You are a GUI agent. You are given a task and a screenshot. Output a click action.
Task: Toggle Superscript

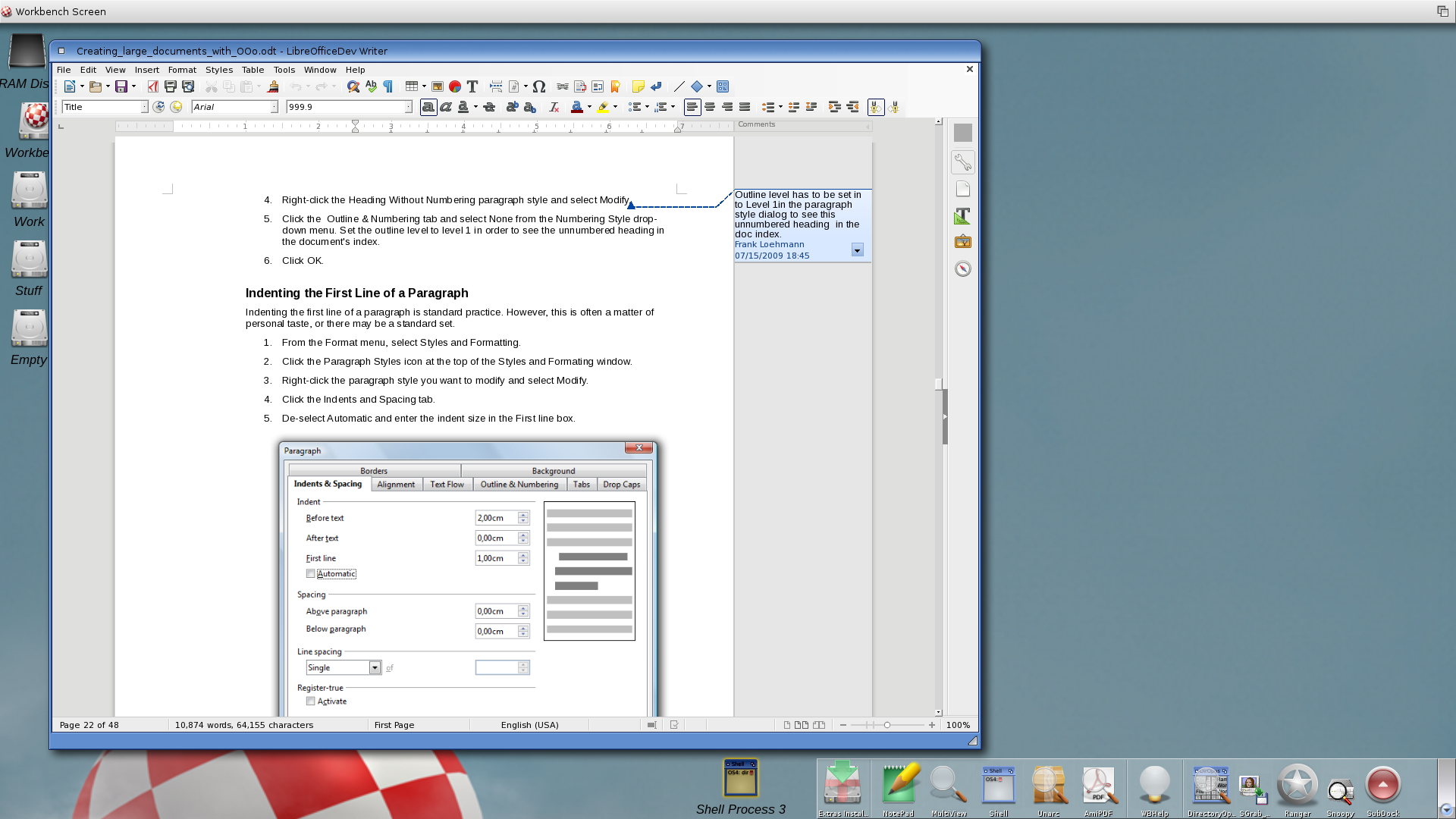point(513,107)
